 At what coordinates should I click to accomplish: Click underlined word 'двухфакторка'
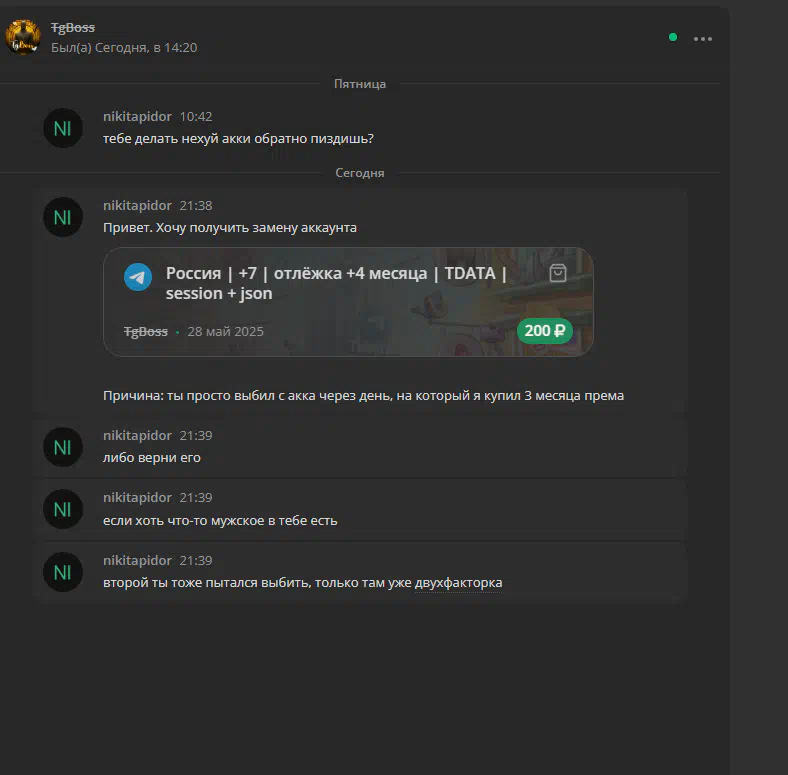click(x=458, y=583)
